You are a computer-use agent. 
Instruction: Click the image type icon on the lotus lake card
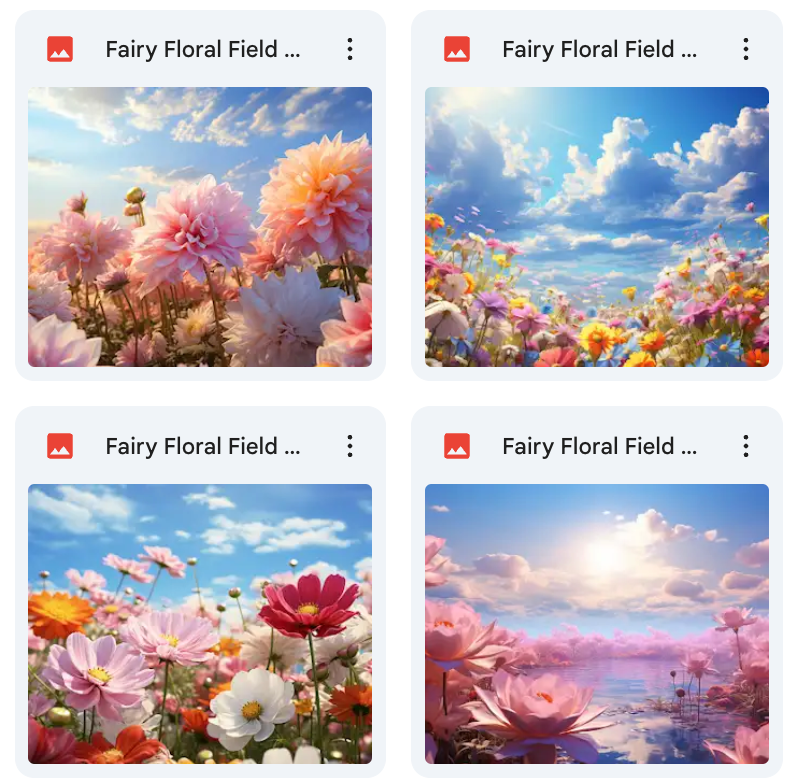(457, 446)
